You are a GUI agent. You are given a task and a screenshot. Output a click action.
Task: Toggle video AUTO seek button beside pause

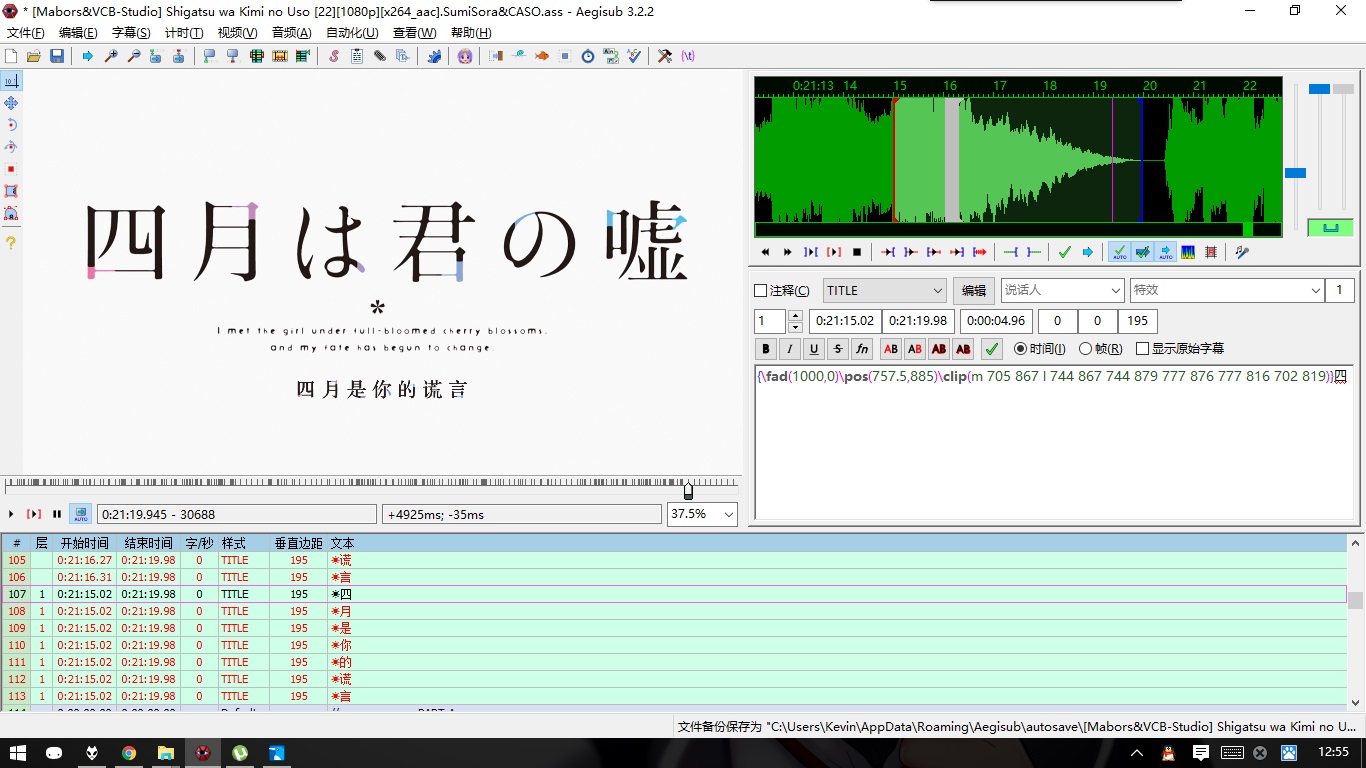point(81,514)
